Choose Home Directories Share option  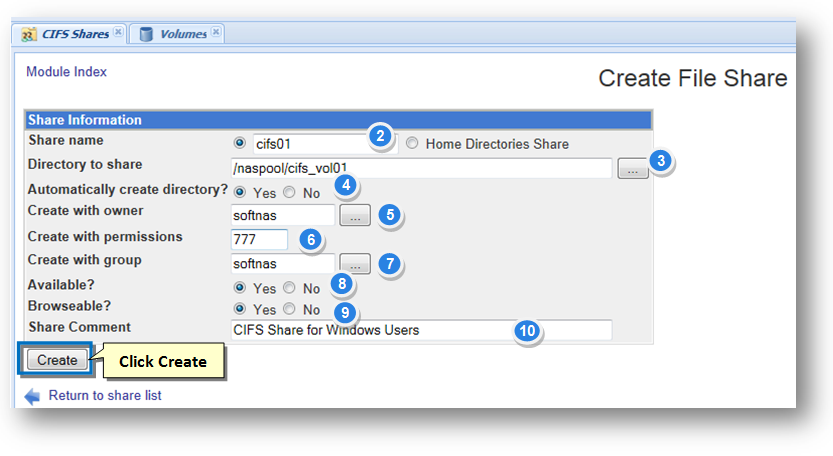click(x=412, y=144)
